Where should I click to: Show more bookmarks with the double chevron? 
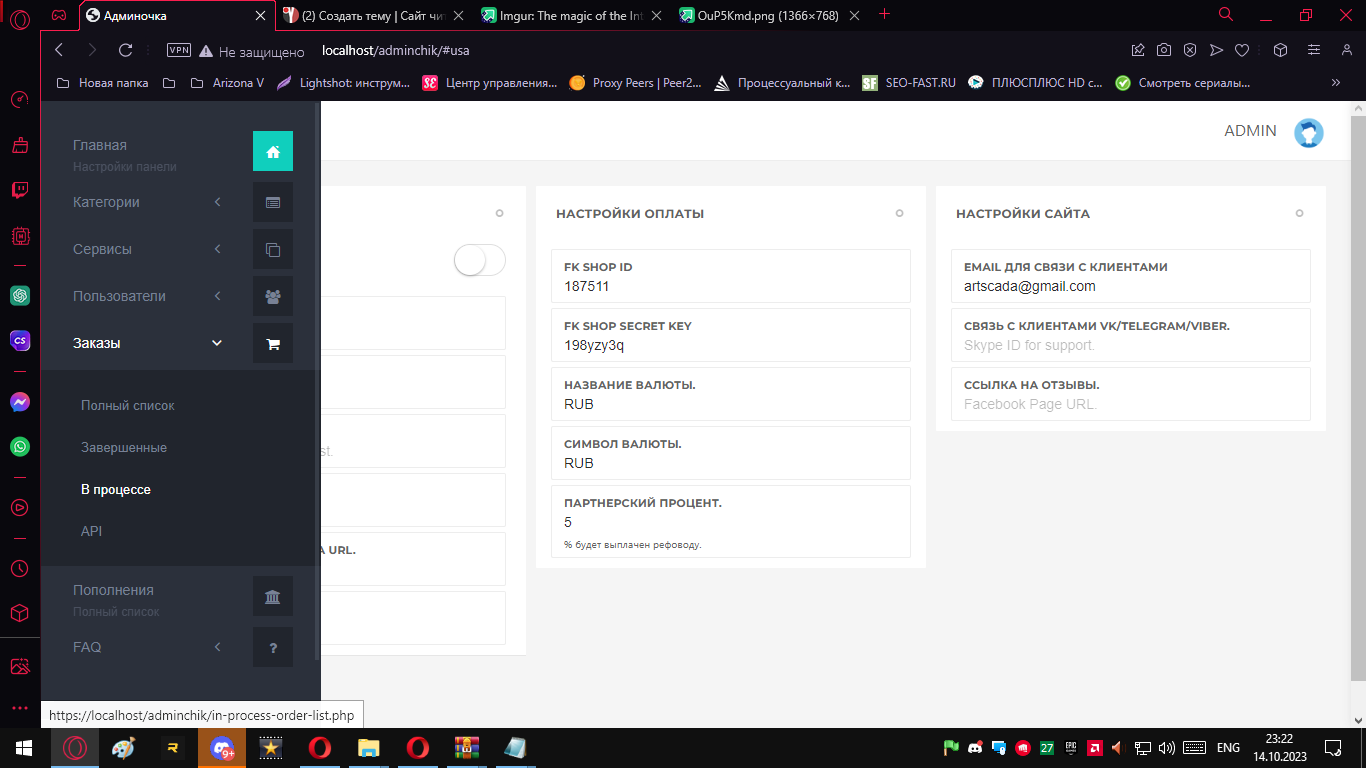coord(1336,83)
